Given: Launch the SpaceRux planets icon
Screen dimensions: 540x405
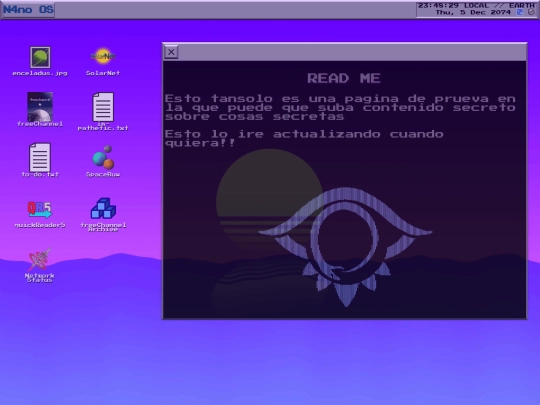Looking at the screenshot, I should click(x=103, y=157).
